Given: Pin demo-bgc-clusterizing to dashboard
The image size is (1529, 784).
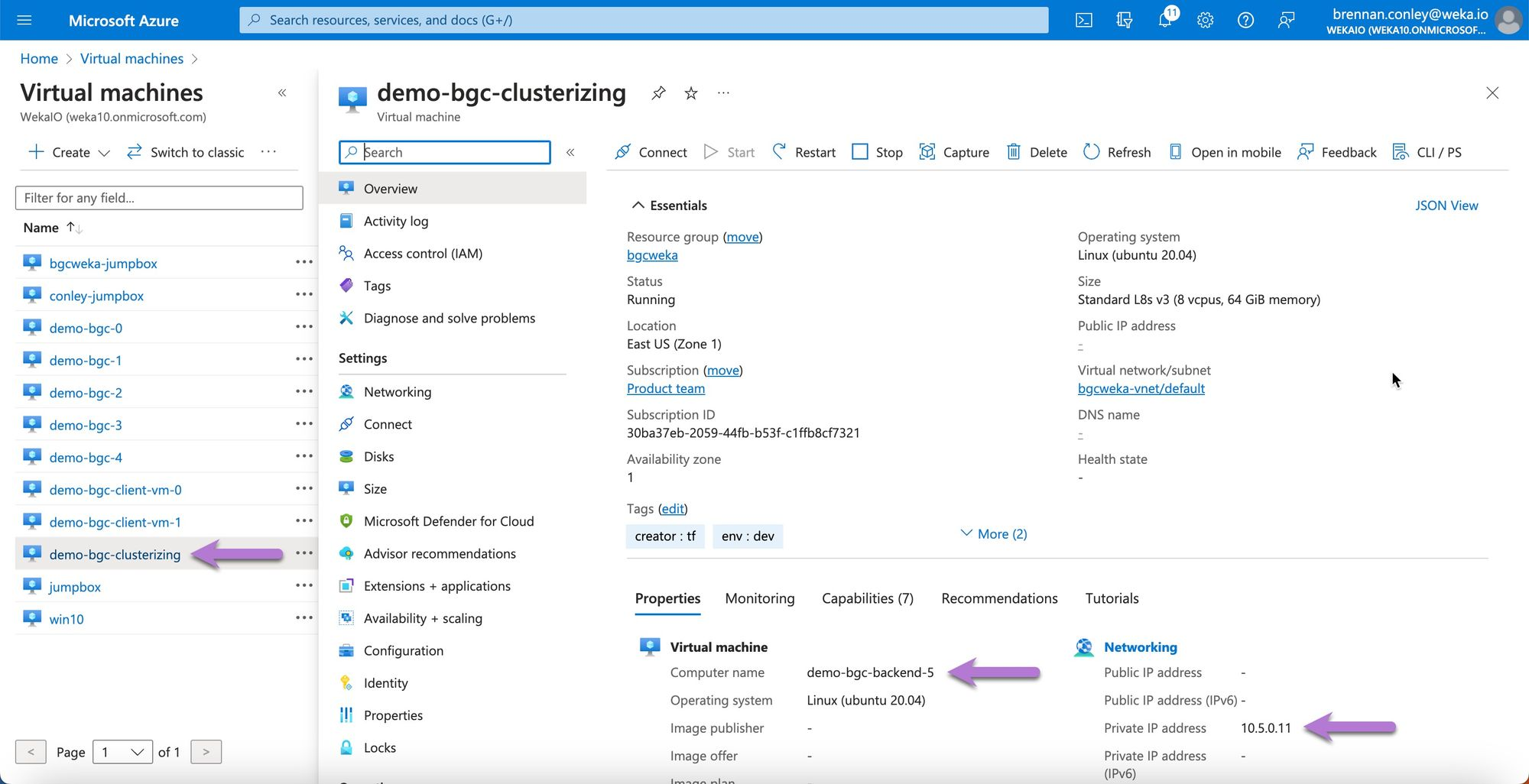Looking at the screenshot, I should pos(658,93).
